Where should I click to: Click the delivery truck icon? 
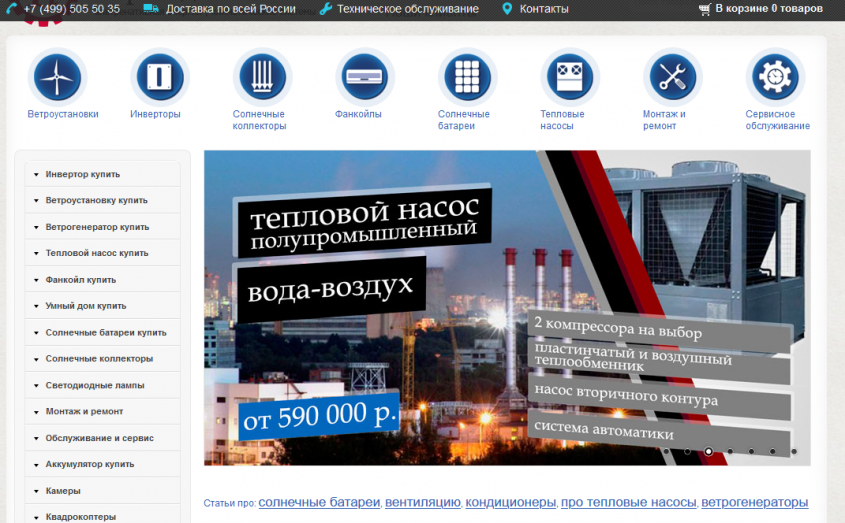click(151, 9)
